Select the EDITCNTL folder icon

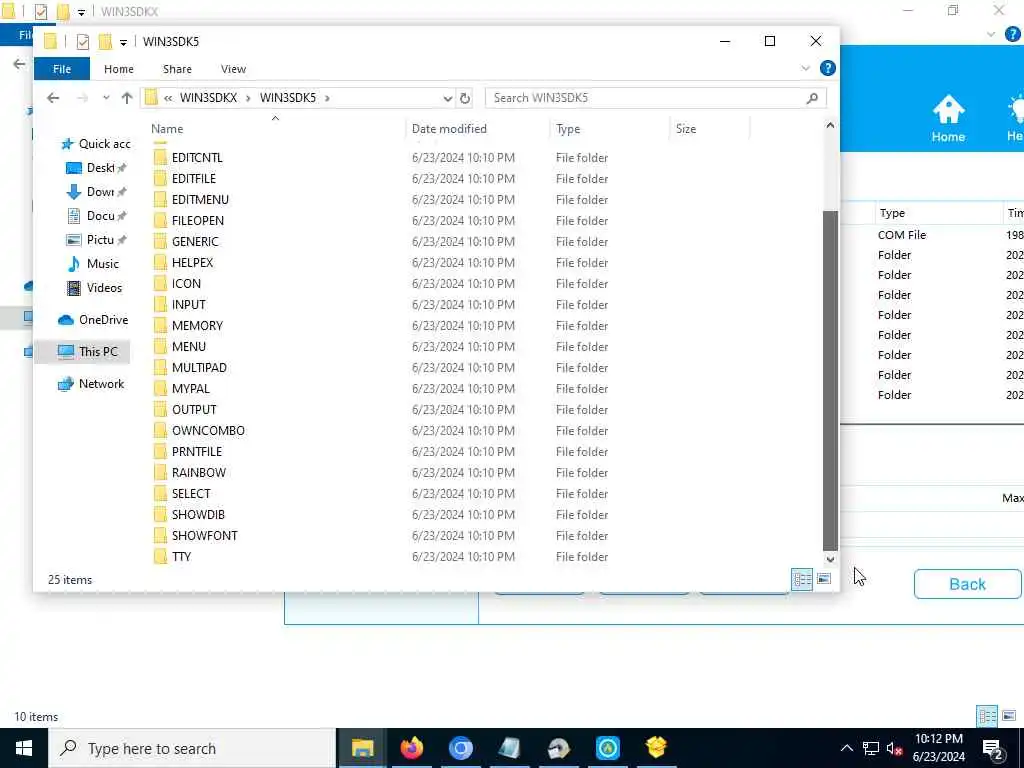(x=160, y=158)
